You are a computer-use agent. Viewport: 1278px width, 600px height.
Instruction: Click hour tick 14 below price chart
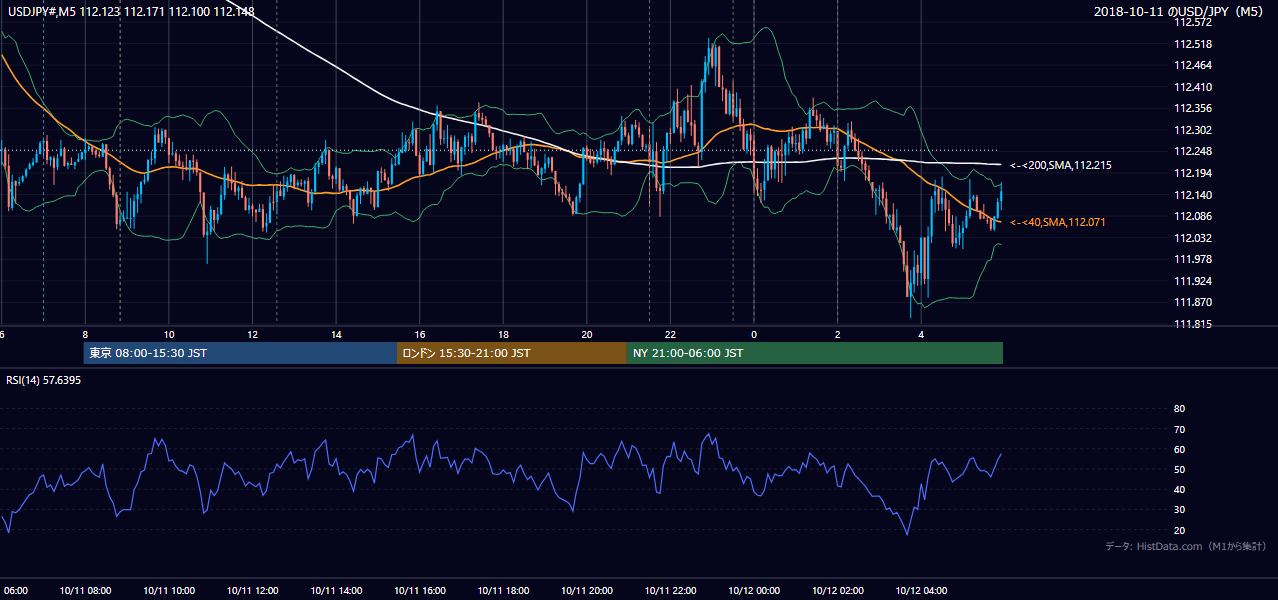point(337,334)
